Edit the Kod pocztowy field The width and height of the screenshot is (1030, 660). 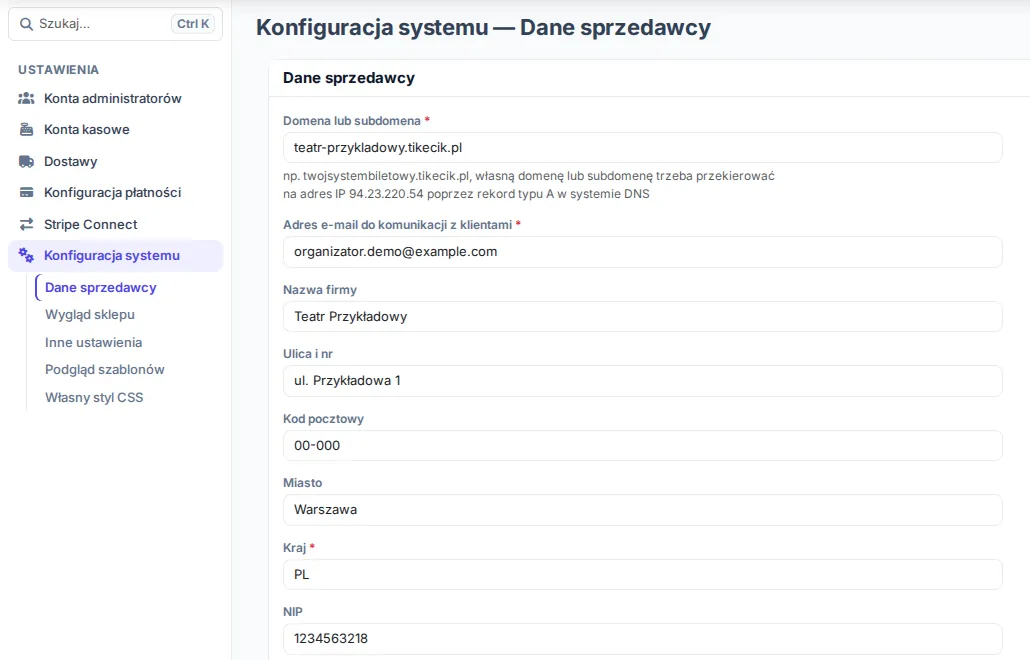tap(642, 446)
